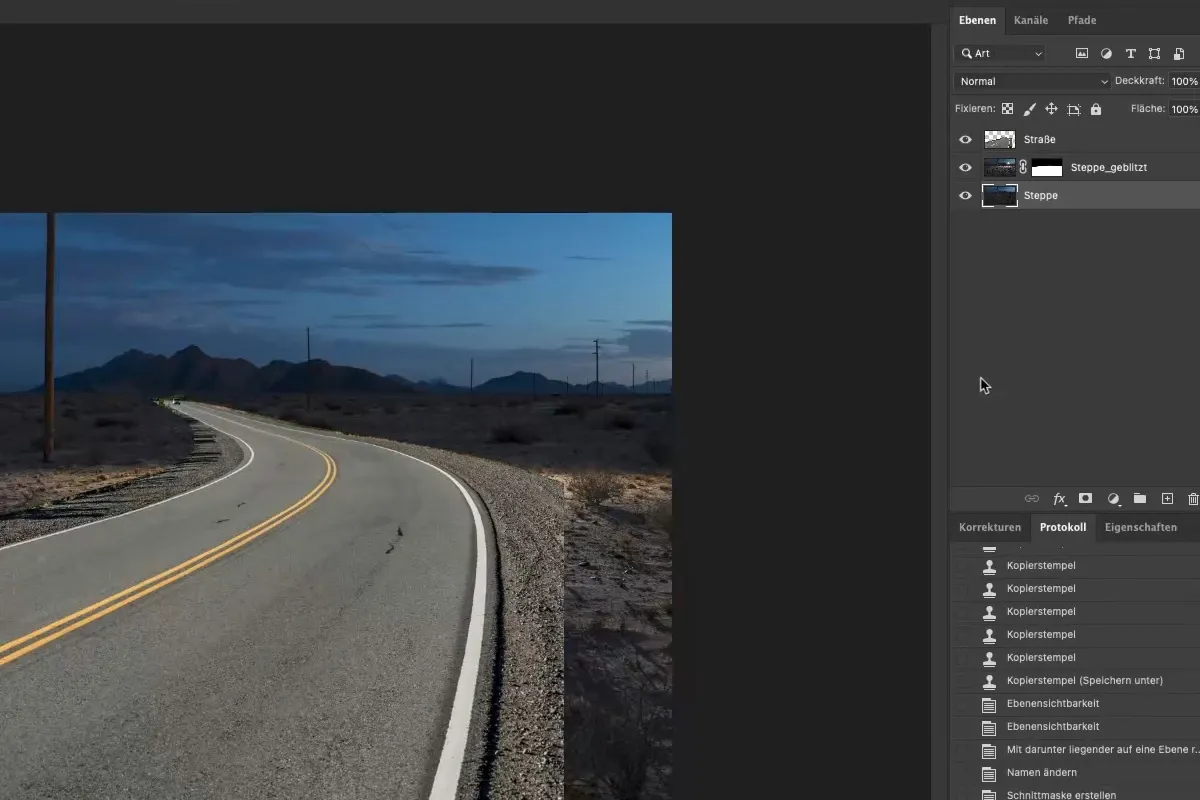Filter layers by type with the T icon

click(x=1131, y=53)
